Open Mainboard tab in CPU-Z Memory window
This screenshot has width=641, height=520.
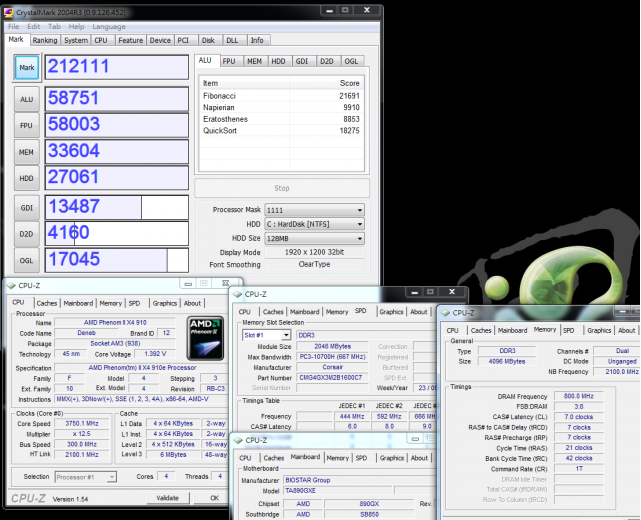pyautogui.click(x=512, y=330)
